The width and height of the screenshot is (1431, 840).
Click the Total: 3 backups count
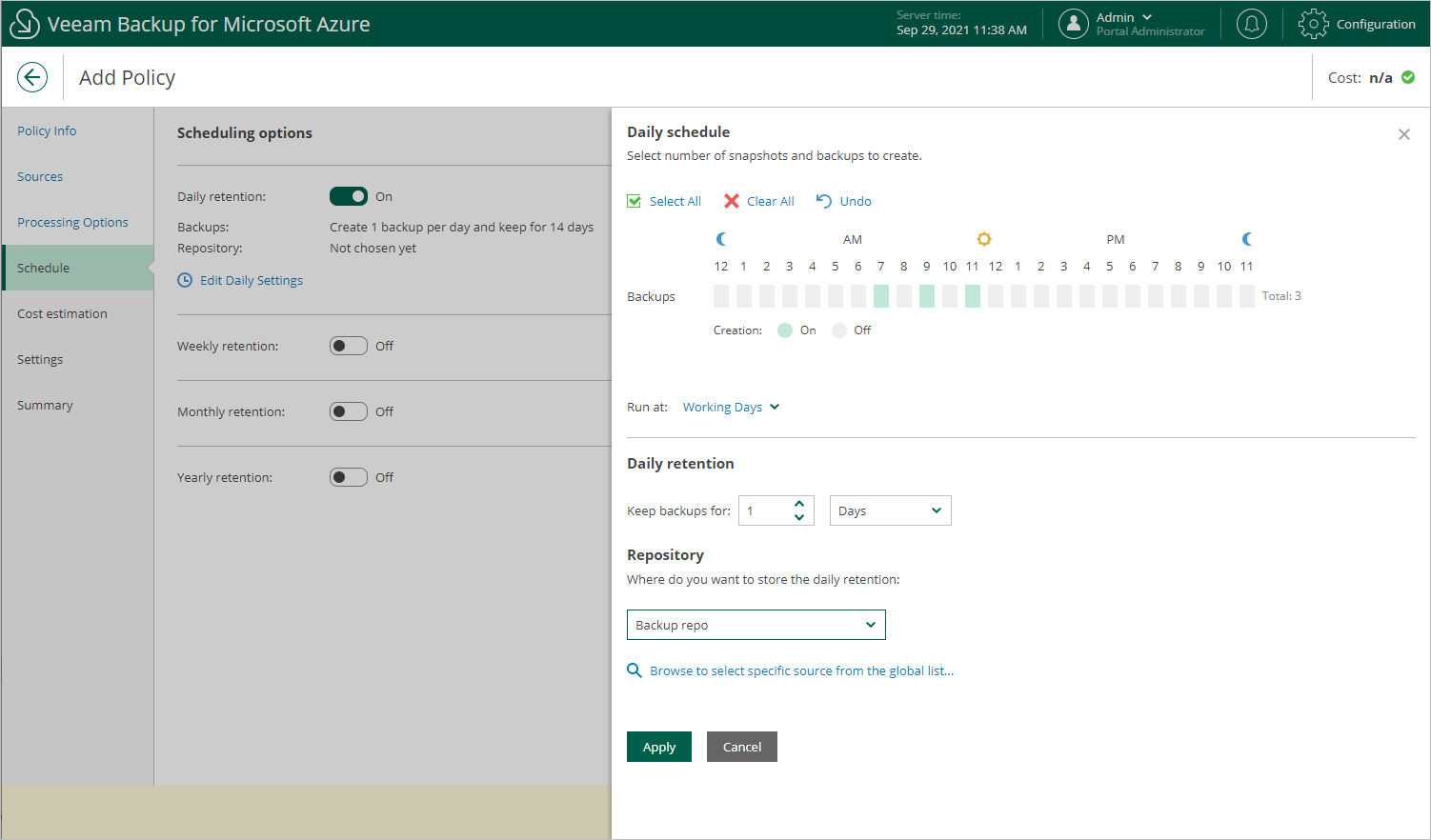tap(1281, 296)
